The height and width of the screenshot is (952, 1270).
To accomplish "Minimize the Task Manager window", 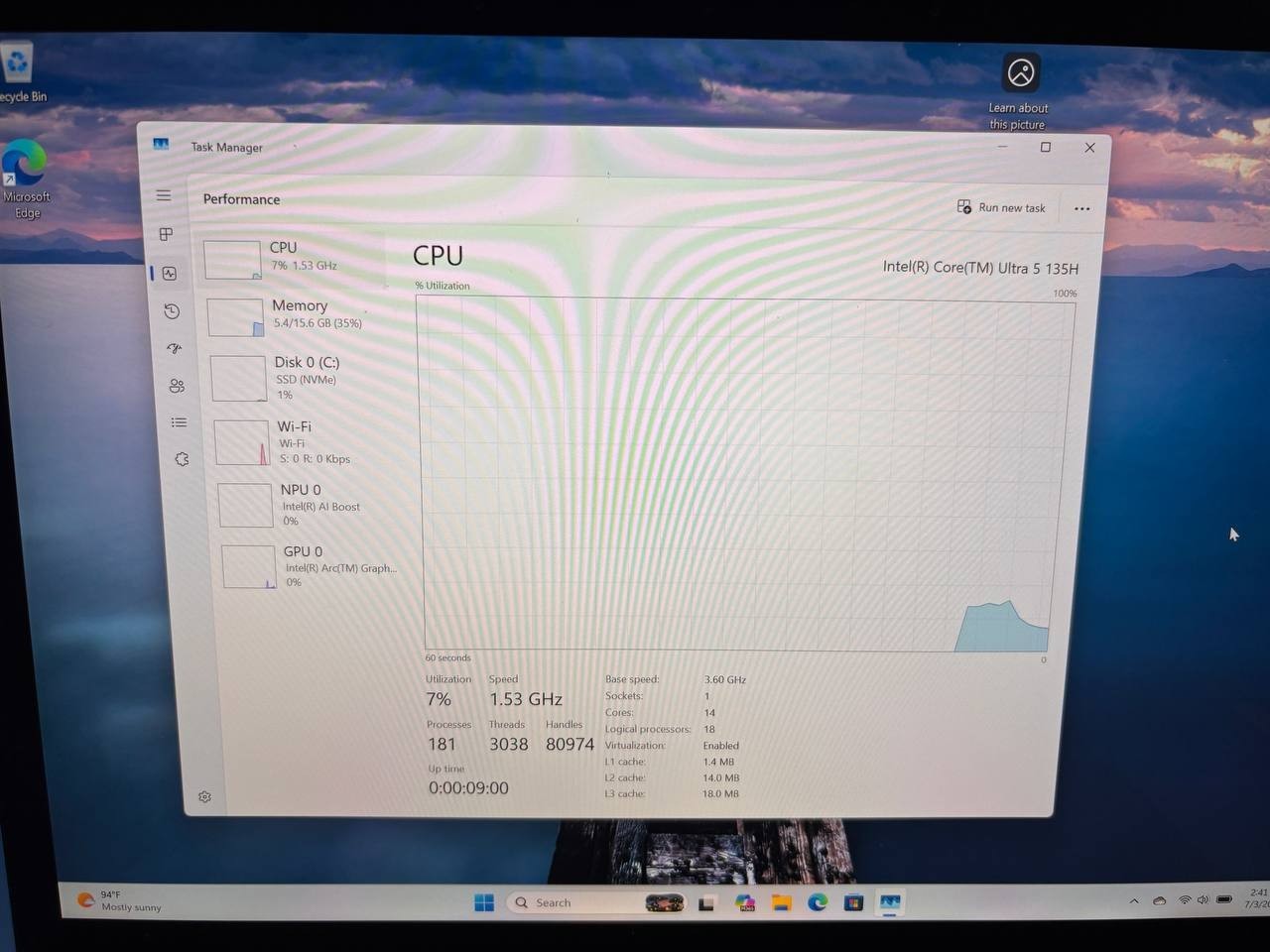I will click(1002, 147).
